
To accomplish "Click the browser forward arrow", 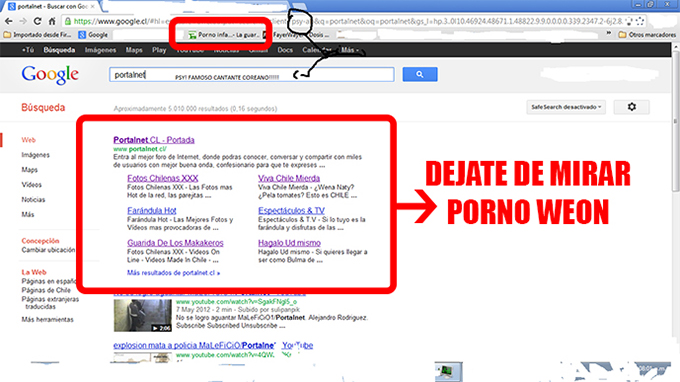I will tap(23, 21).
